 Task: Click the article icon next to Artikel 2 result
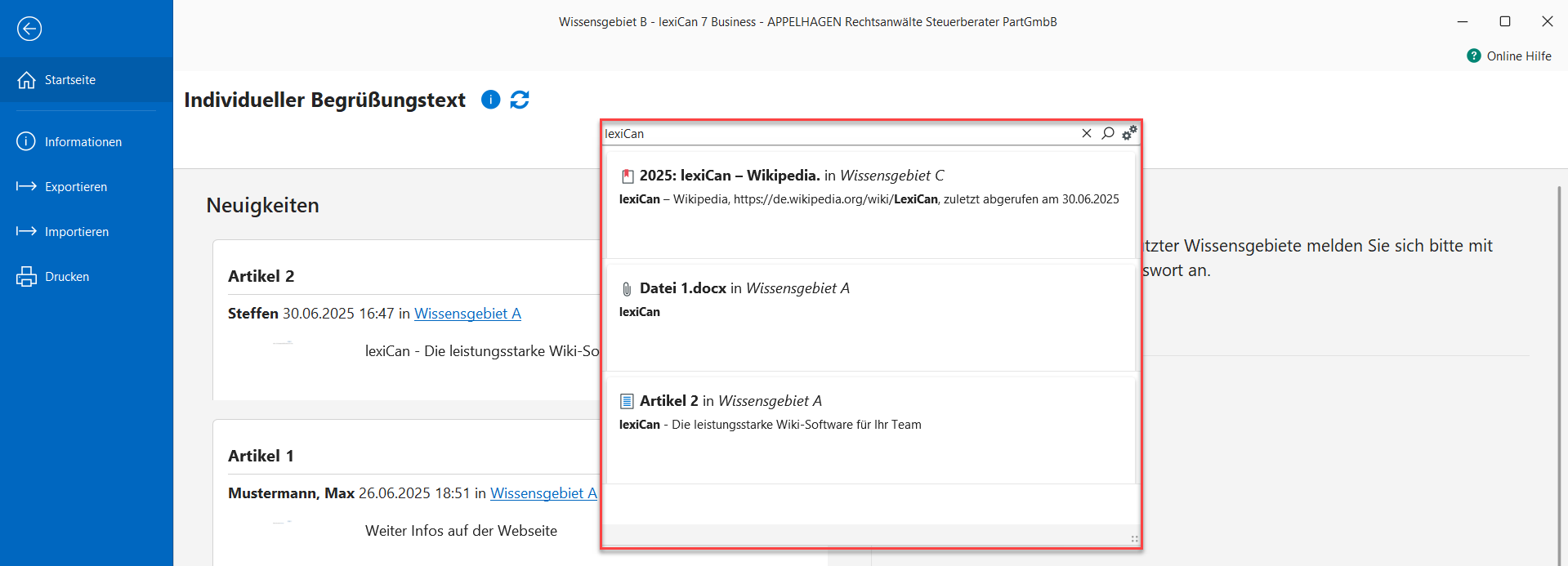click(627, 401)
